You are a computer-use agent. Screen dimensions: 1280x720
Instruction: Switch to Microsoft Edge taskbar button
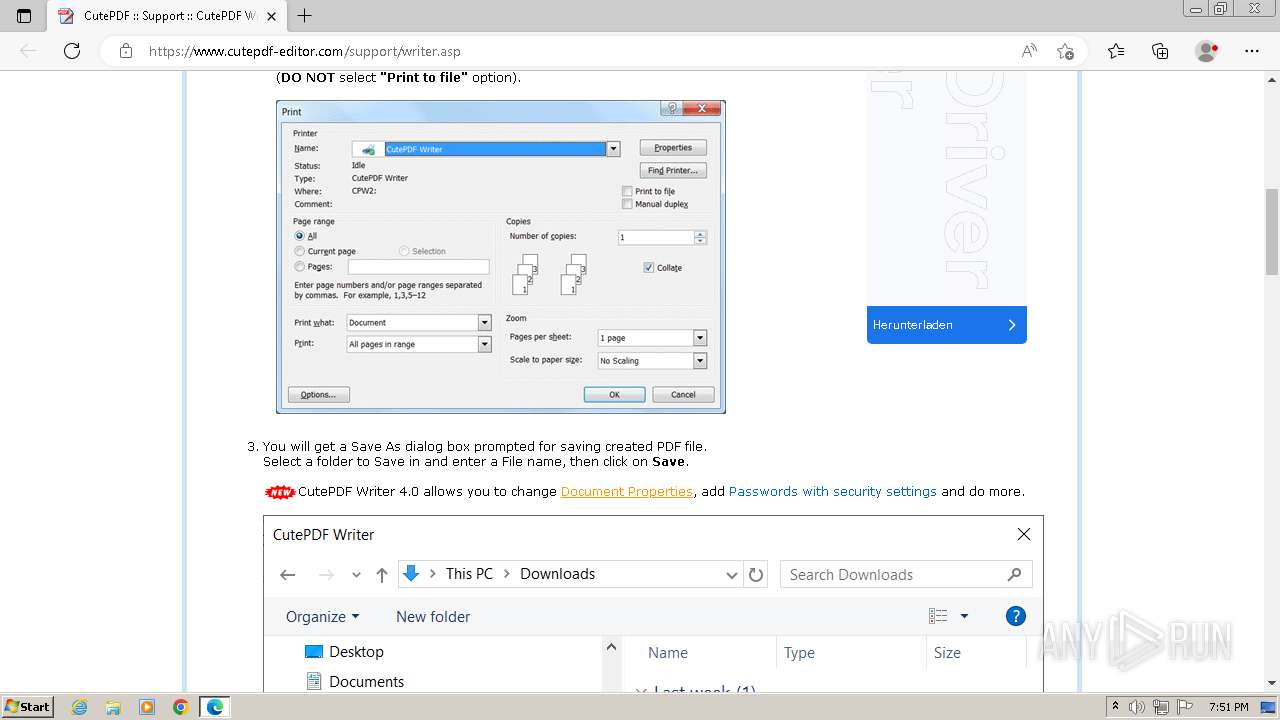tap(215, 707)
